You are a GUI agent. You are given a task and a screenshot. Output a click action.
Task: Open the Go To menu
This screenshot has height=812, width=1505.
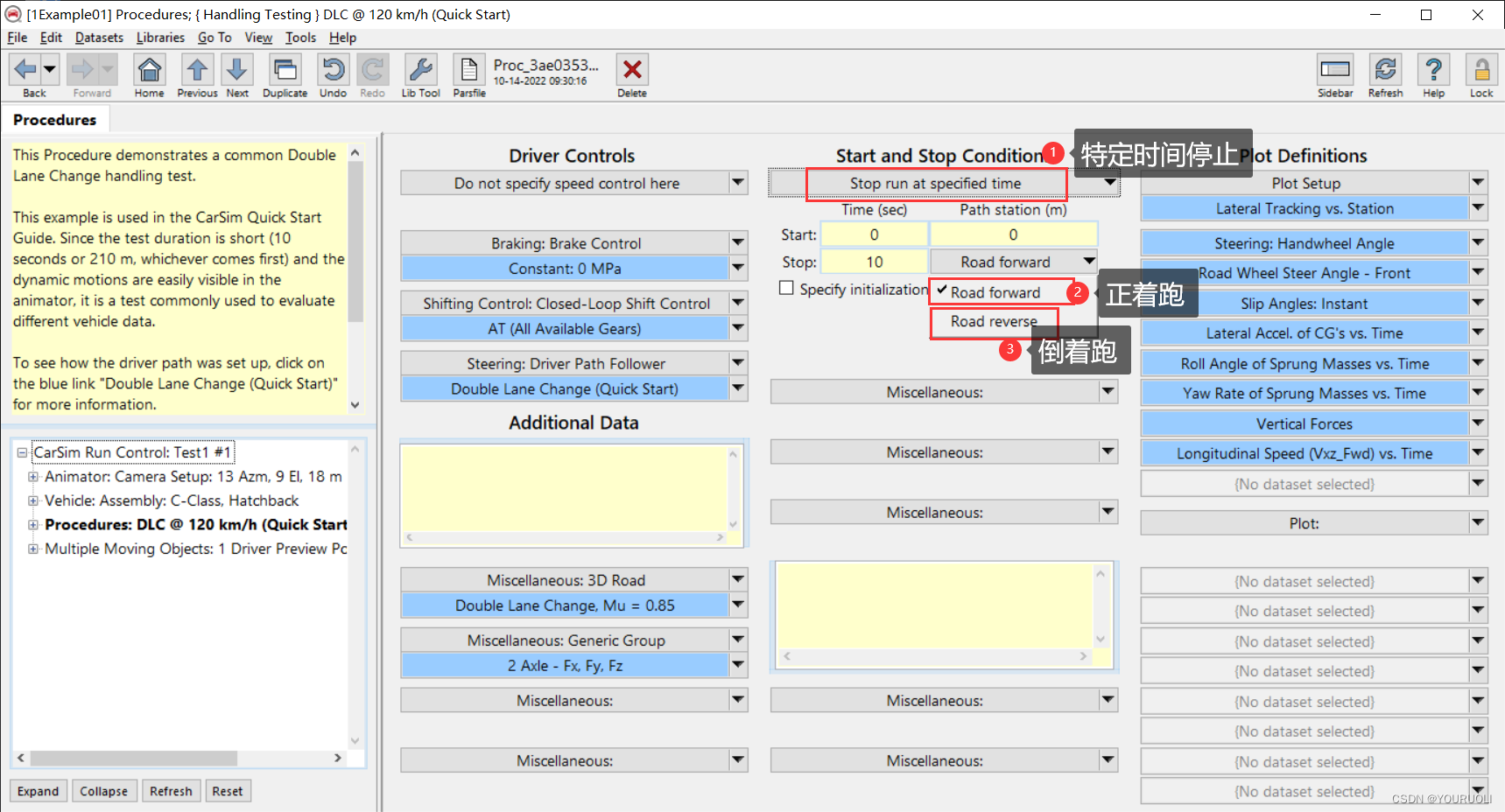pyautogui.click(x=215, y=38)
